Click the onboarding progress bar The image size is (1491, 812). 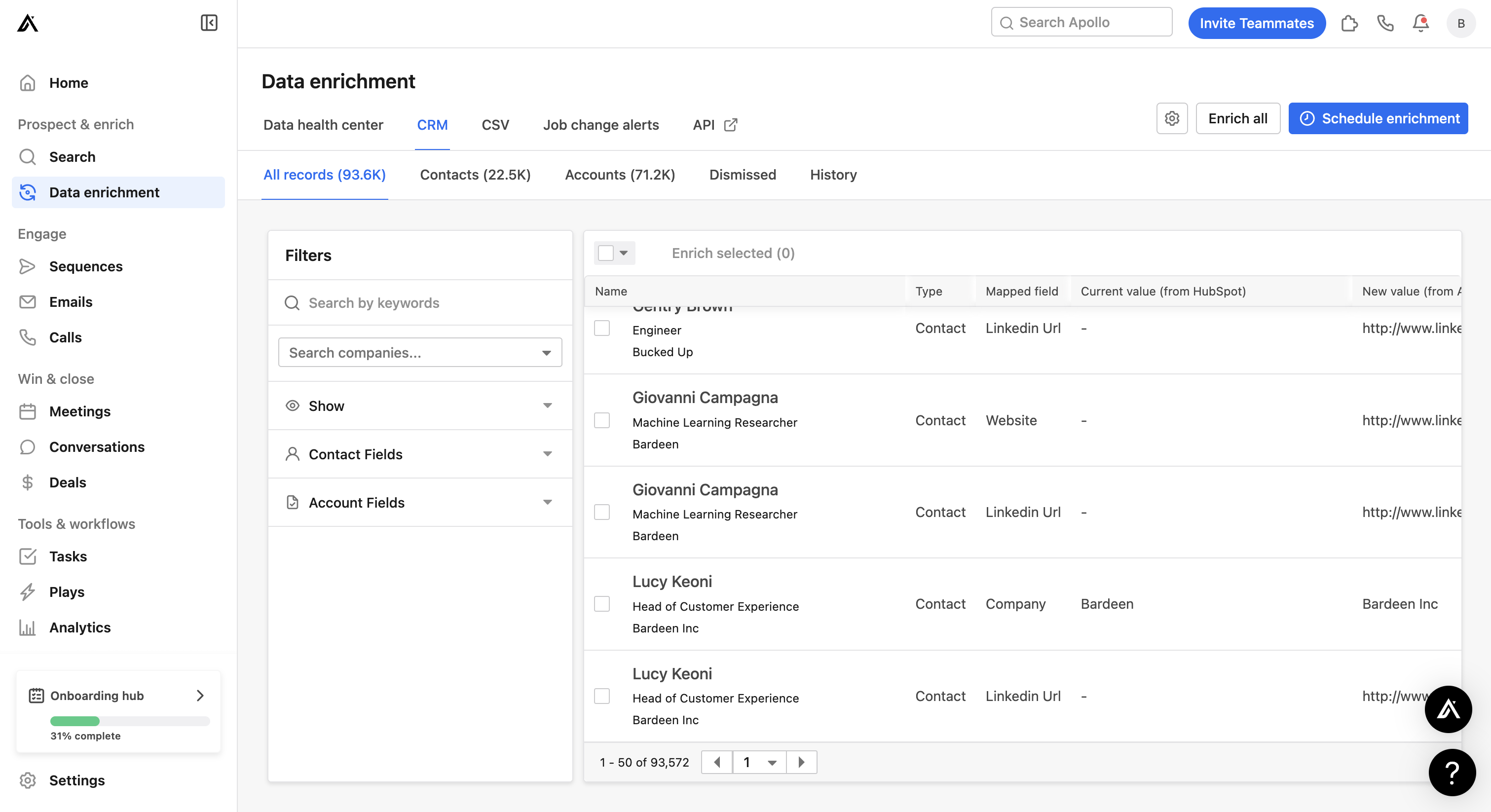click(130, 721)
